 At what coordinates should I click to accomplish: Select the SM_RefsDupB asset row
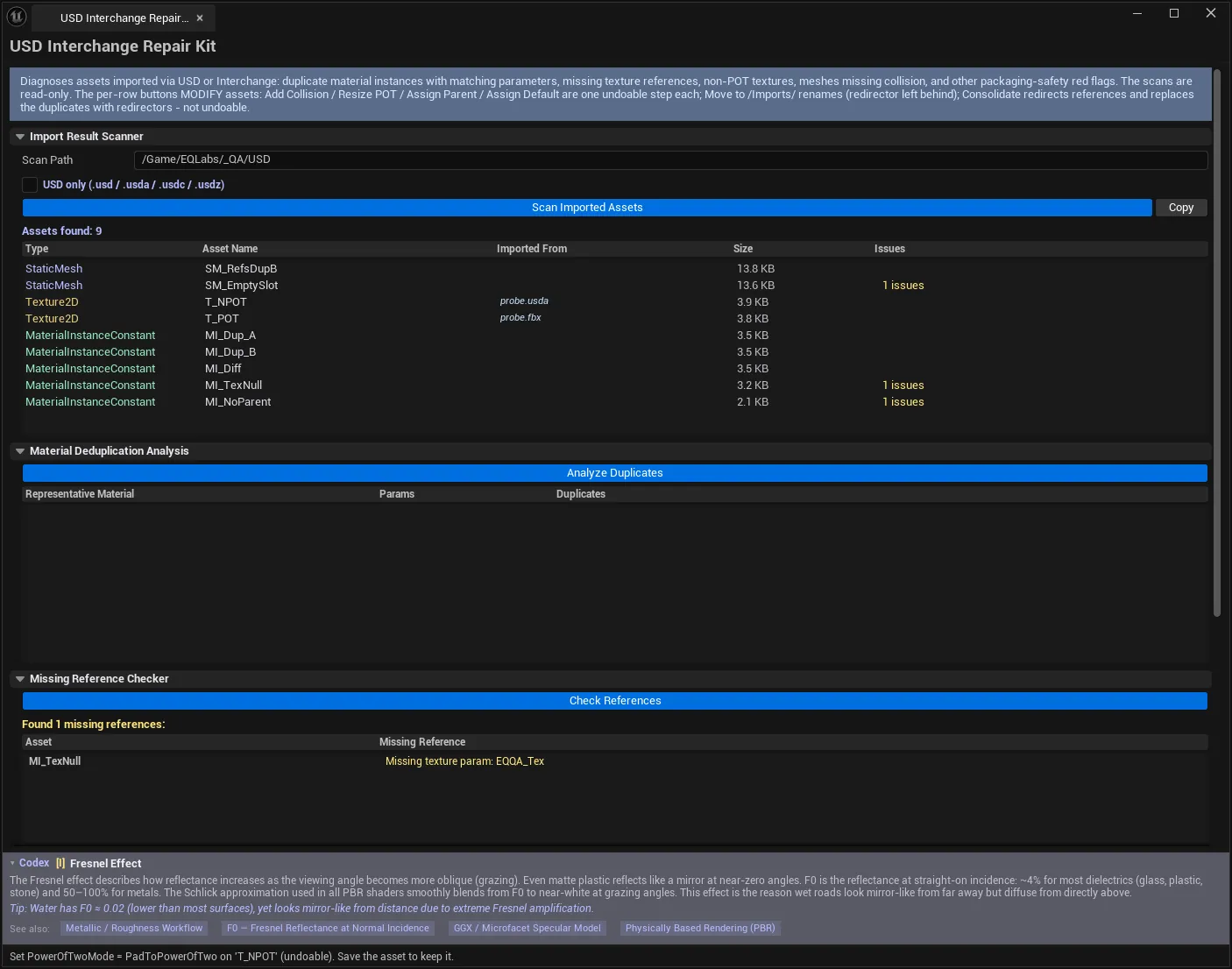(x=615, y=269)
